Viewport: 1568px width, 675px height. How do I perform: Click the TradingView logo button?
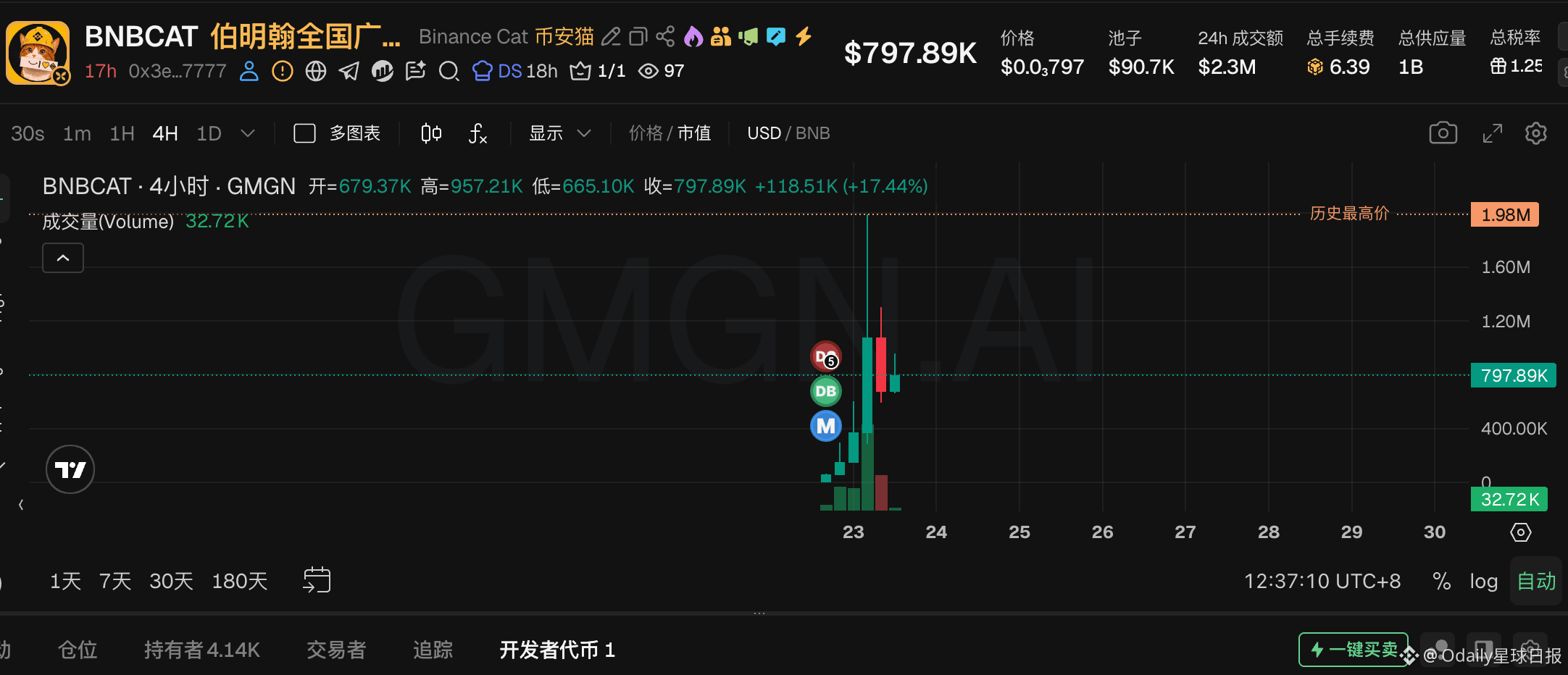70,469
